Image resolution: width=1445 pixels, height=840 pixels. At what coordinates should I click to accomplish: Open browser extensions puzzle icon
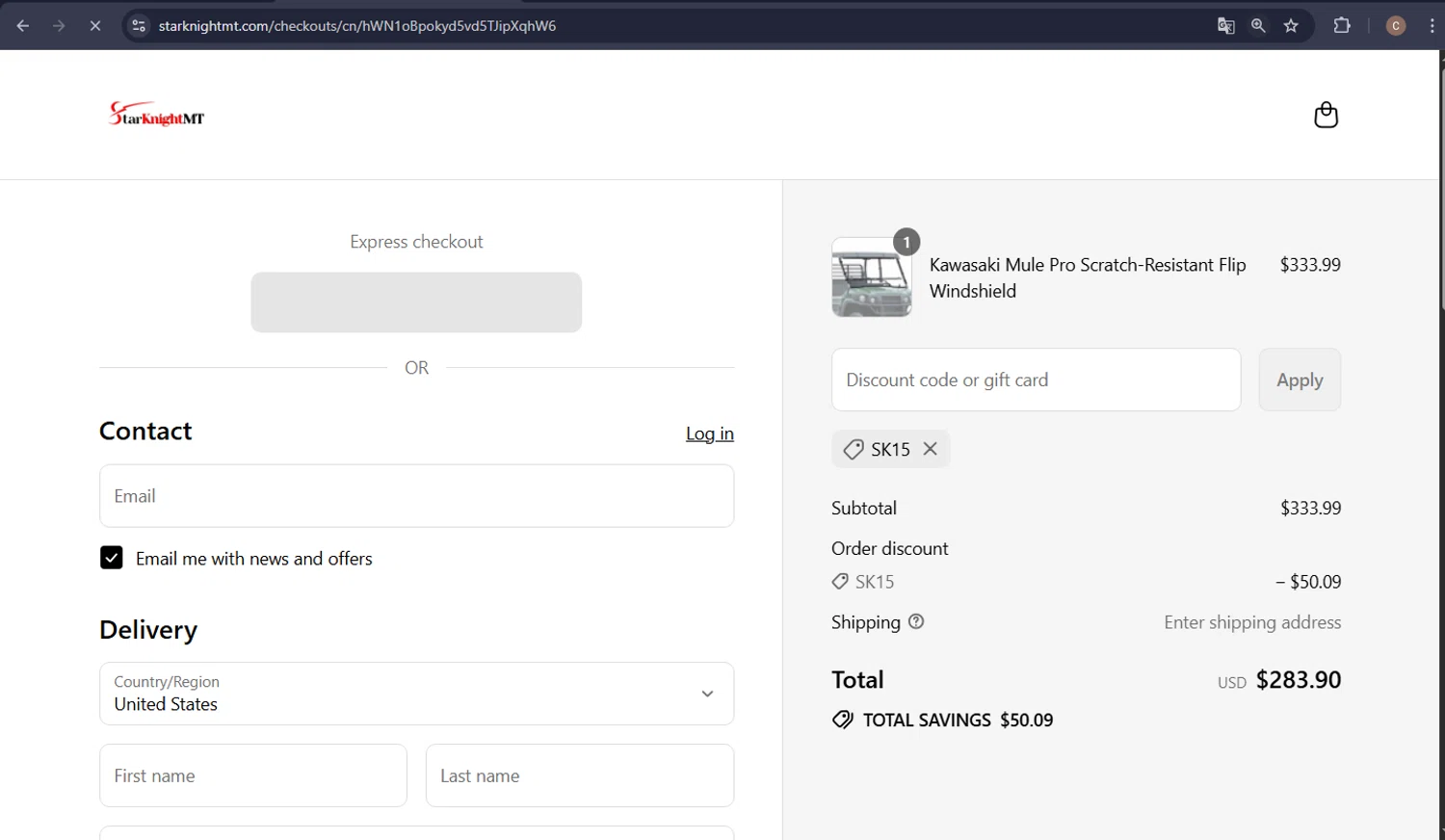1342,26
